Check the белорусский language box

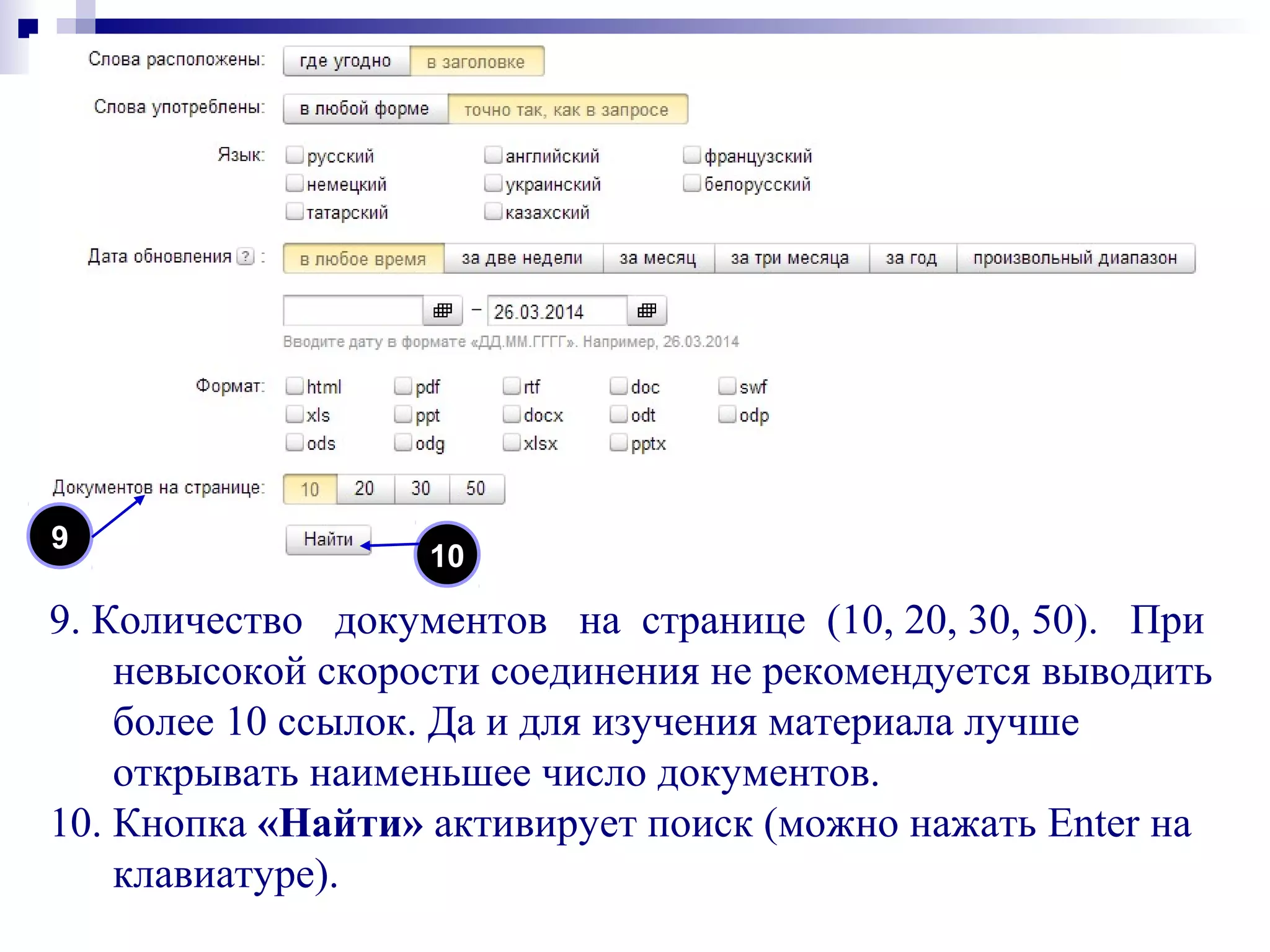(691, 183)
